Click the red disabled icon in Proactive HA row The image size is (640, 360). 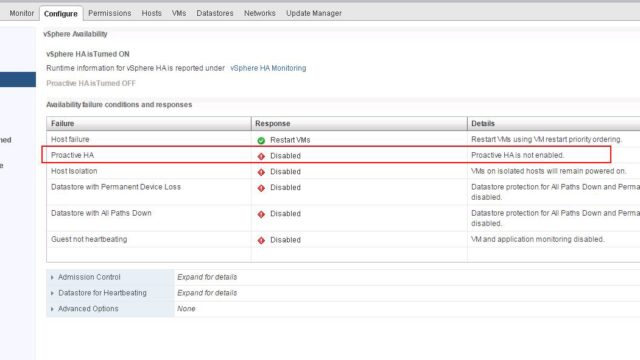pos(261,156)
